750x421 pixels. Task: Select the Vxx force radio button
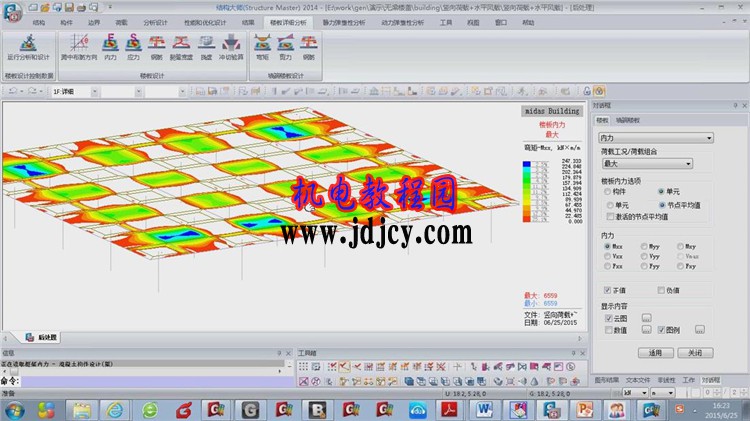[x=607, y=256]
